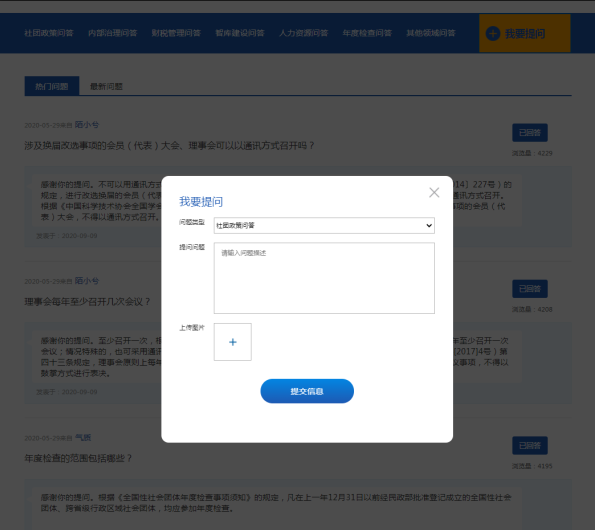Open the 内部治理问答 nav item
The width and height of the screenshot is (595, 530).
click(113, 33)
